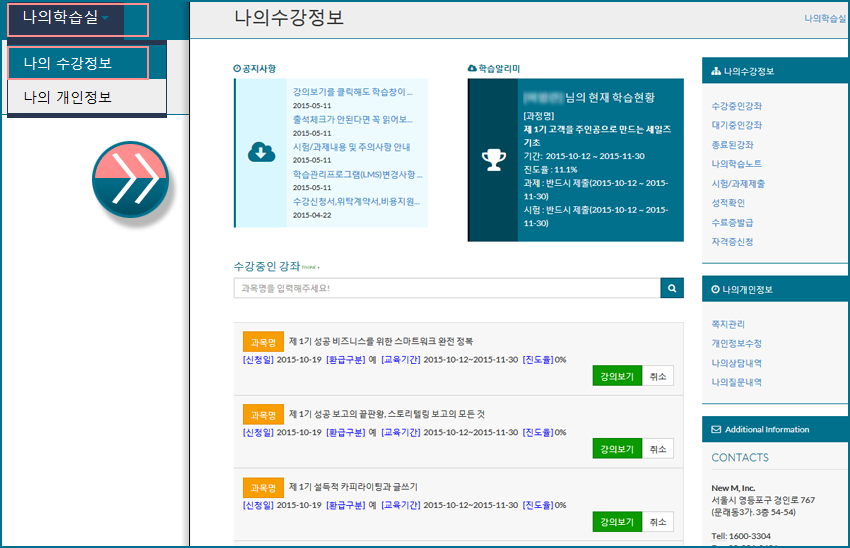Open 수강중인강좌 link in sidebar
Screen dimensions: 850x548
[x=736, y=106]
